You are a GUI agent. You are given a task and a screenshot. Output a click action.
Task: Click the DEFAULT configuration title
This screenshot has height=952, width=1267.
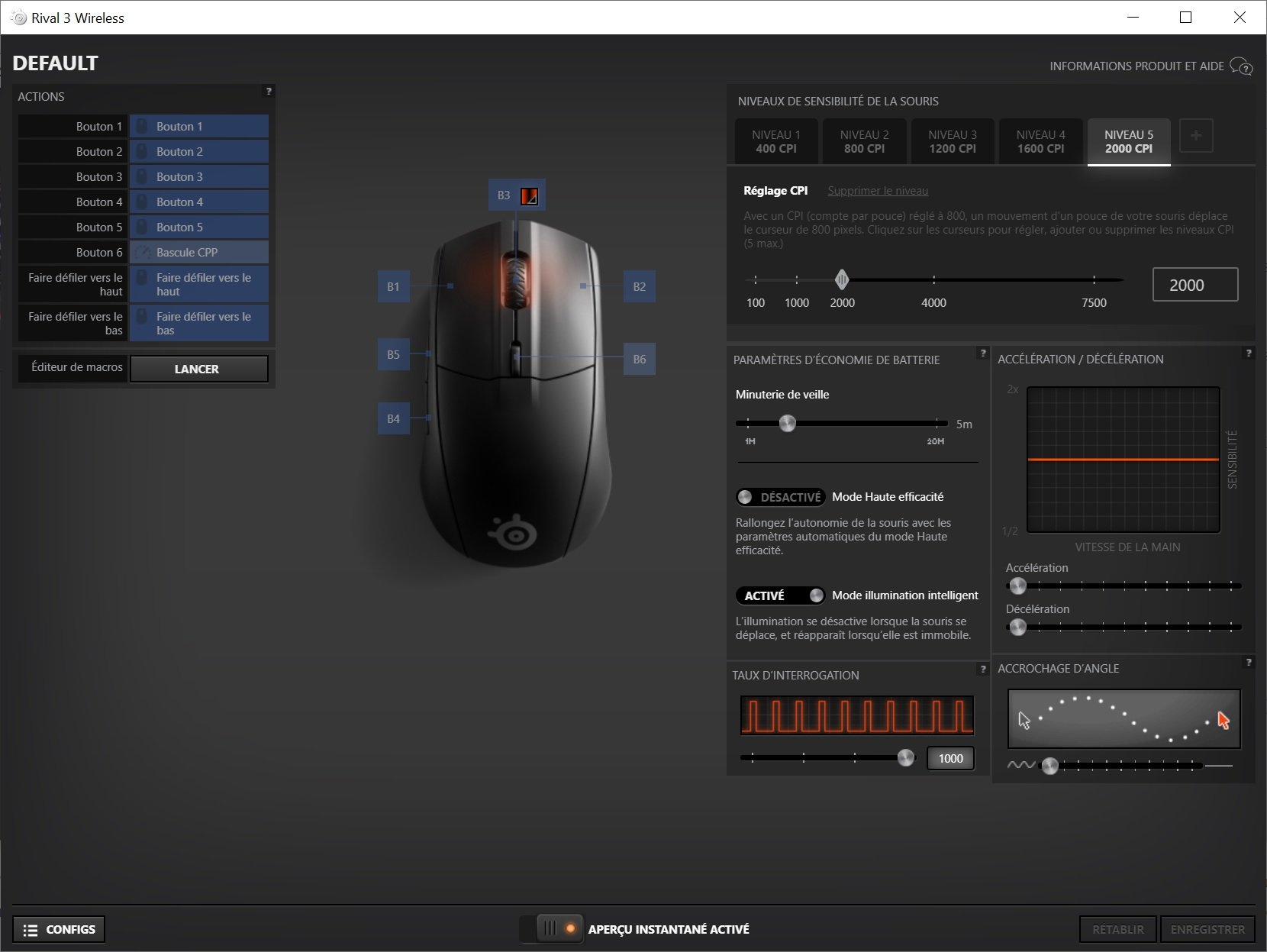(55, 63)
